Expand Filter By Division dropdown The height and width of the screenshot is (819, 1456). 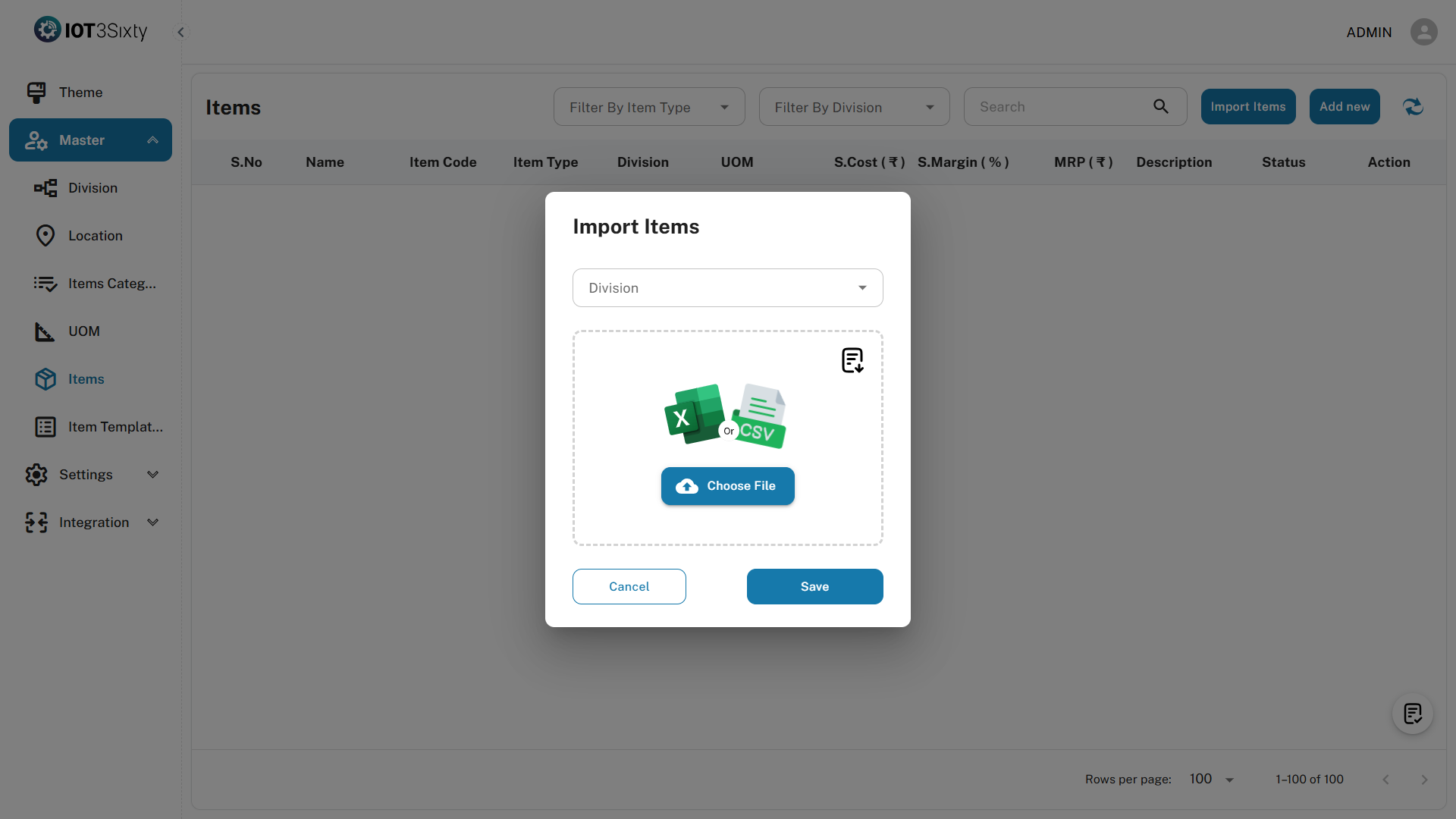tap(854, 108)
